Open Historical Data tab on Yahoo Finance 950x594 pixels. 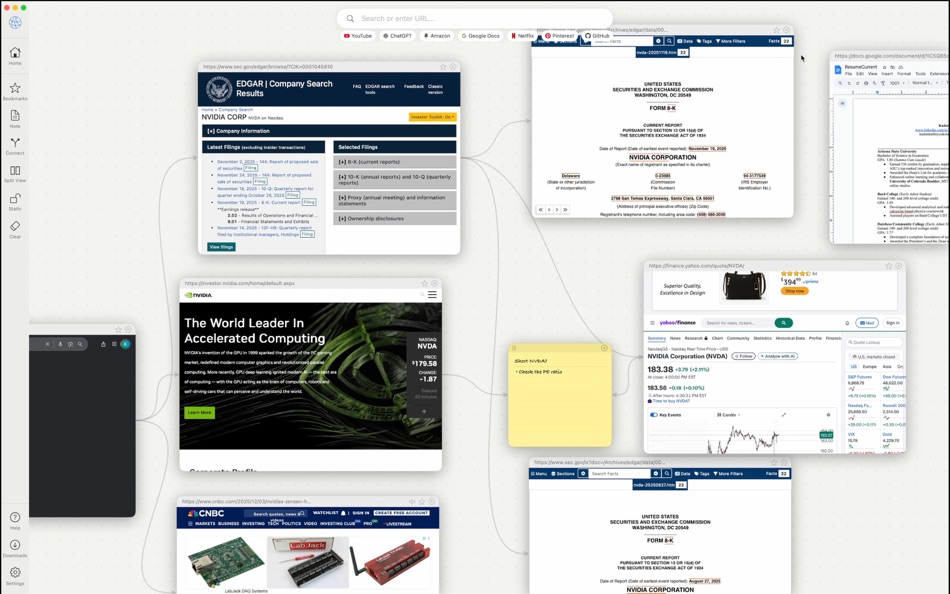click(790, 338)
